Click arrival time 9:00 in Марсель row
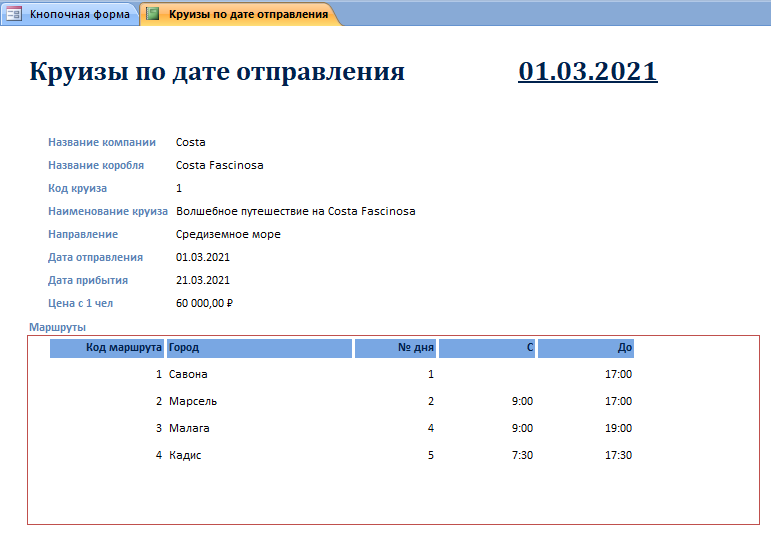 522,401
